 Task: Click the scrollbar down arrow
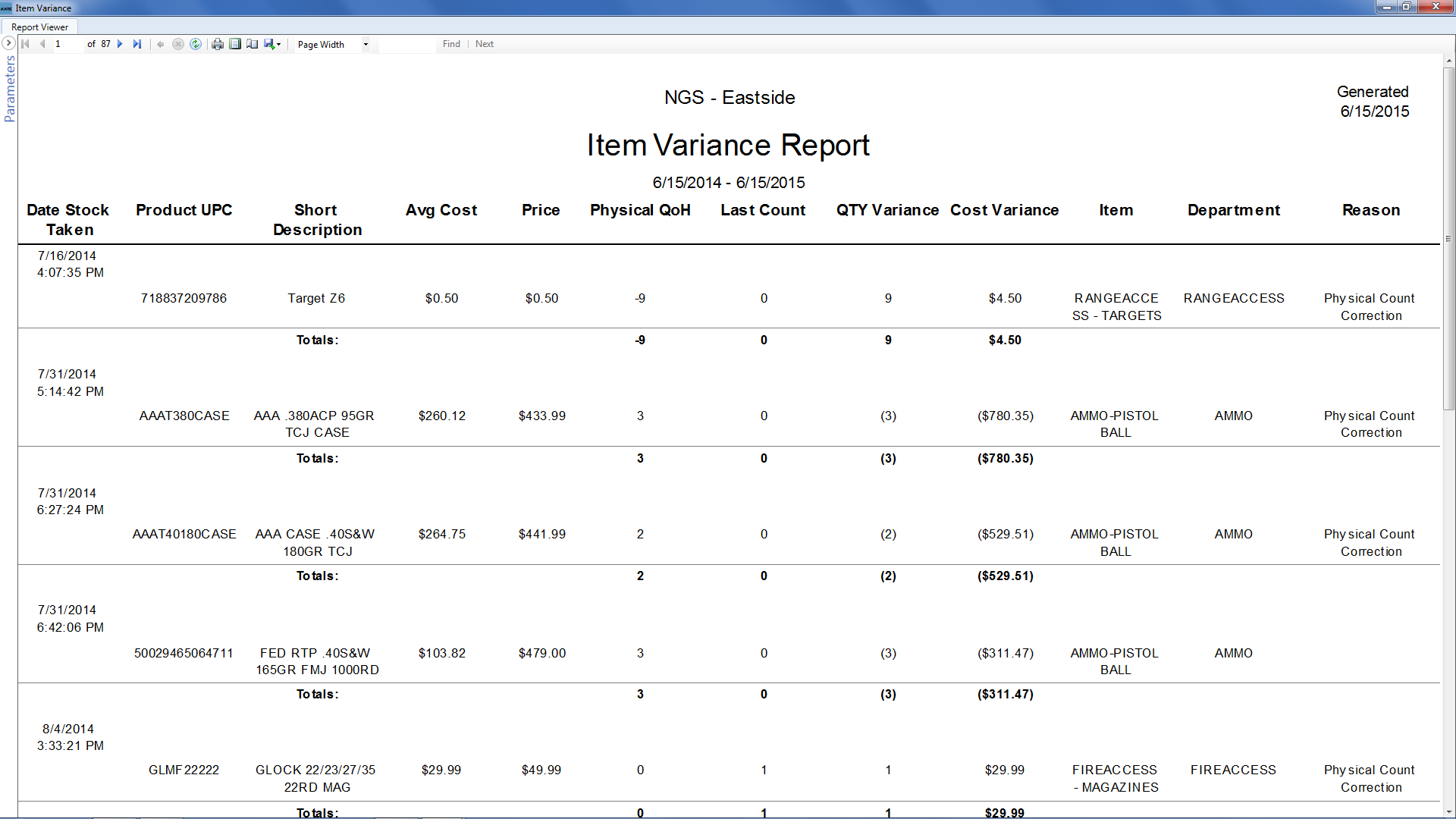pyautogui.click(x=1448, y=812)
